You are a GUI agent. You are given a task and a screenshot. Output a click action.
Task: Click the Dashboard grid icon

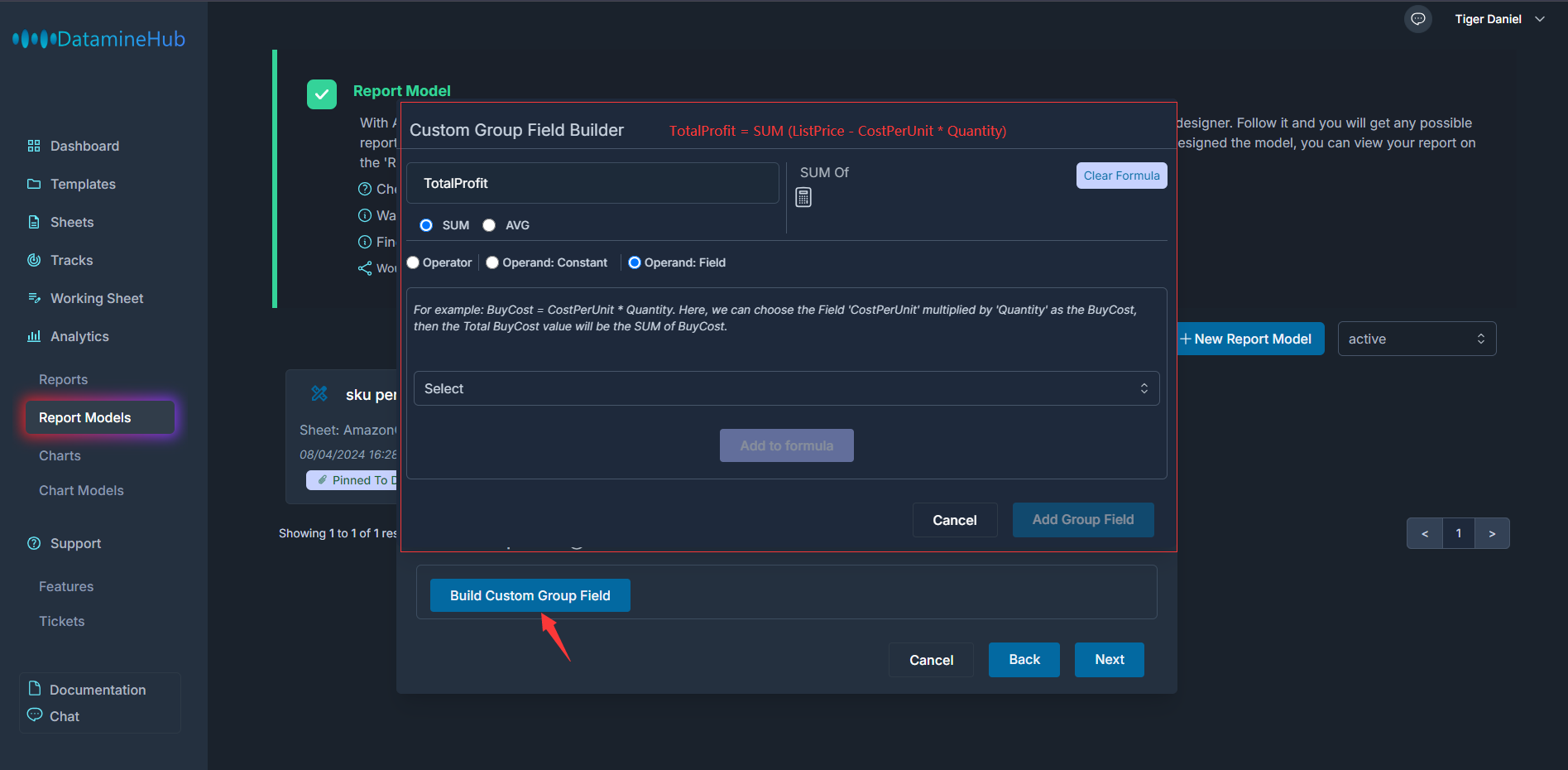point(34,146)
